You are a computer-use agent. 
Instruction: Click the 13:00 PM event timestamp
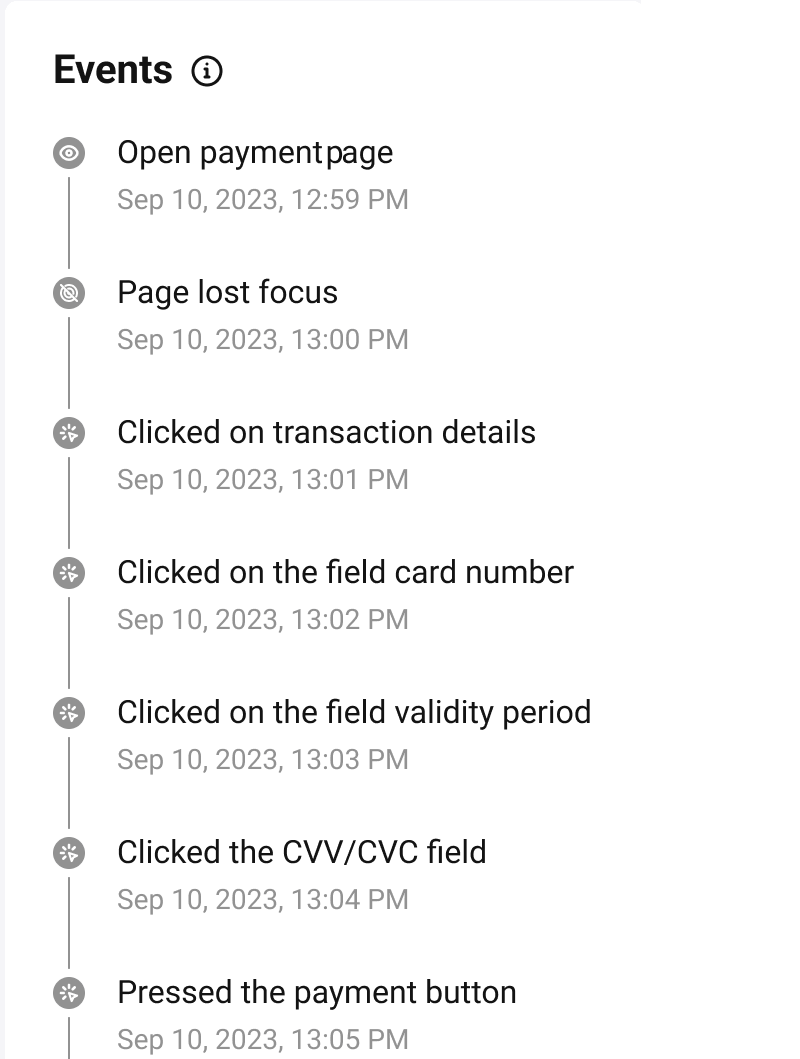263,340
